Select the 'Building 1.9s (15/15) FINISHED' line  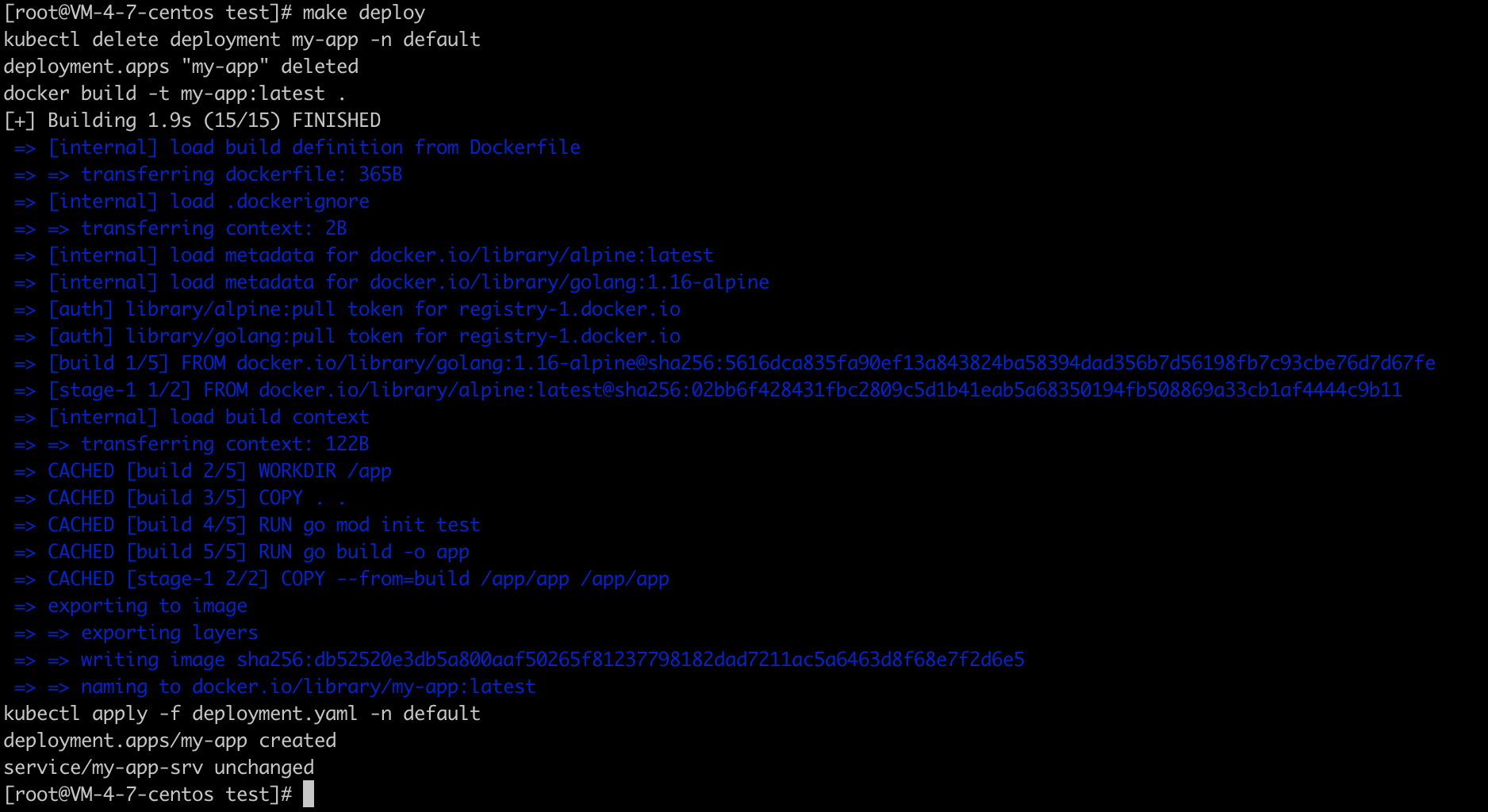click(192, 121)
